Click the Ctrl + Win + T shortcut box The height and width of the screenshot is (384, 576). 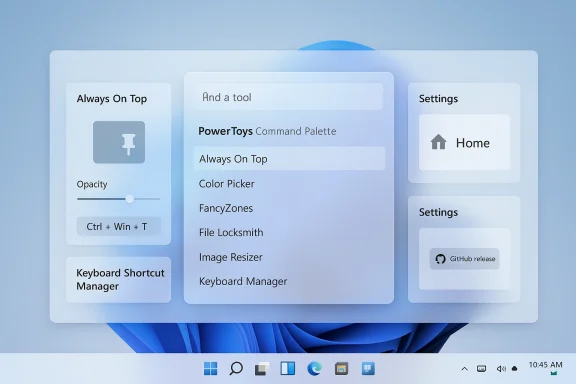(x=118, y=226)
